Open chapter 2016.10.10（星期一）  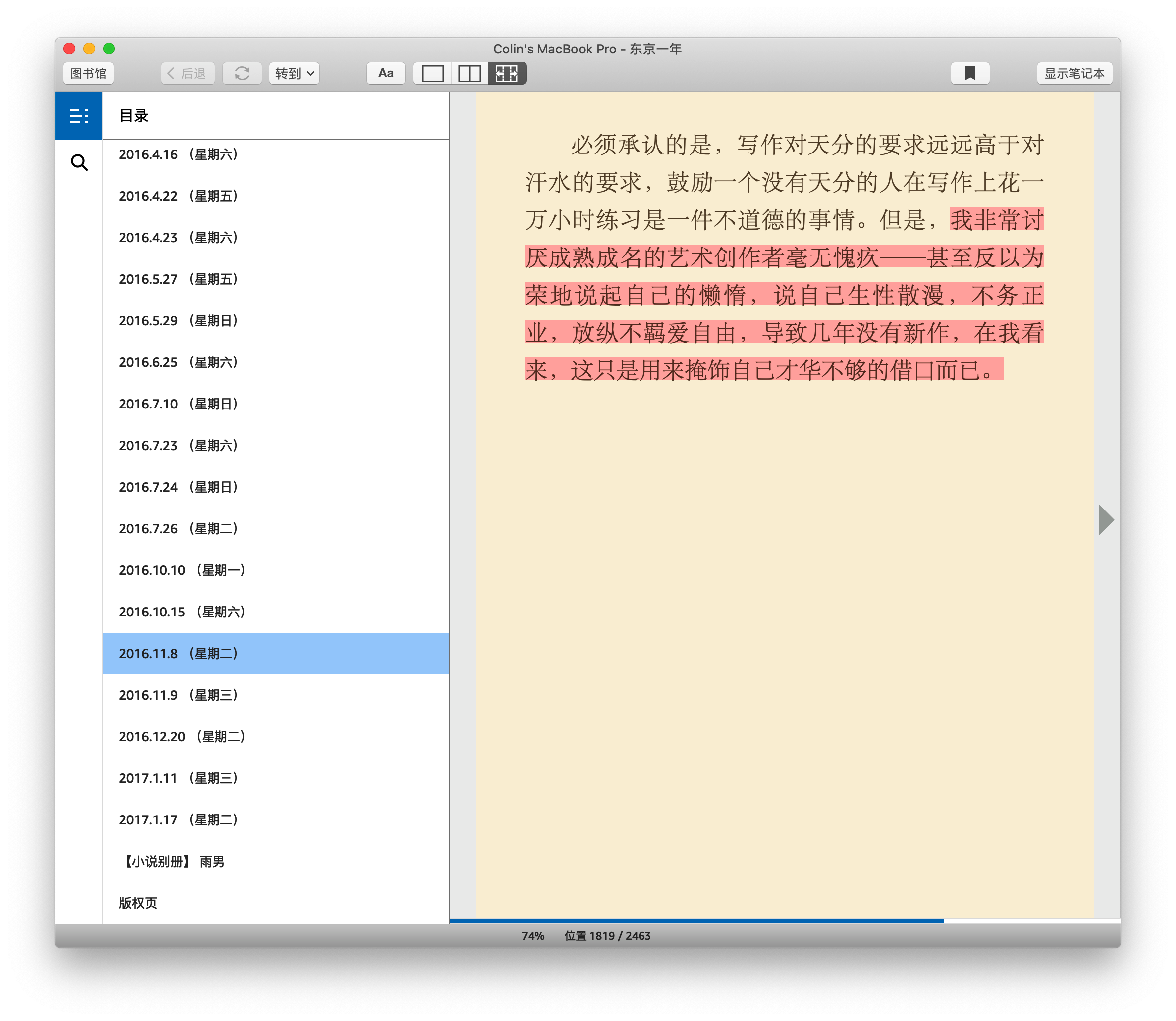coord(276,570)
